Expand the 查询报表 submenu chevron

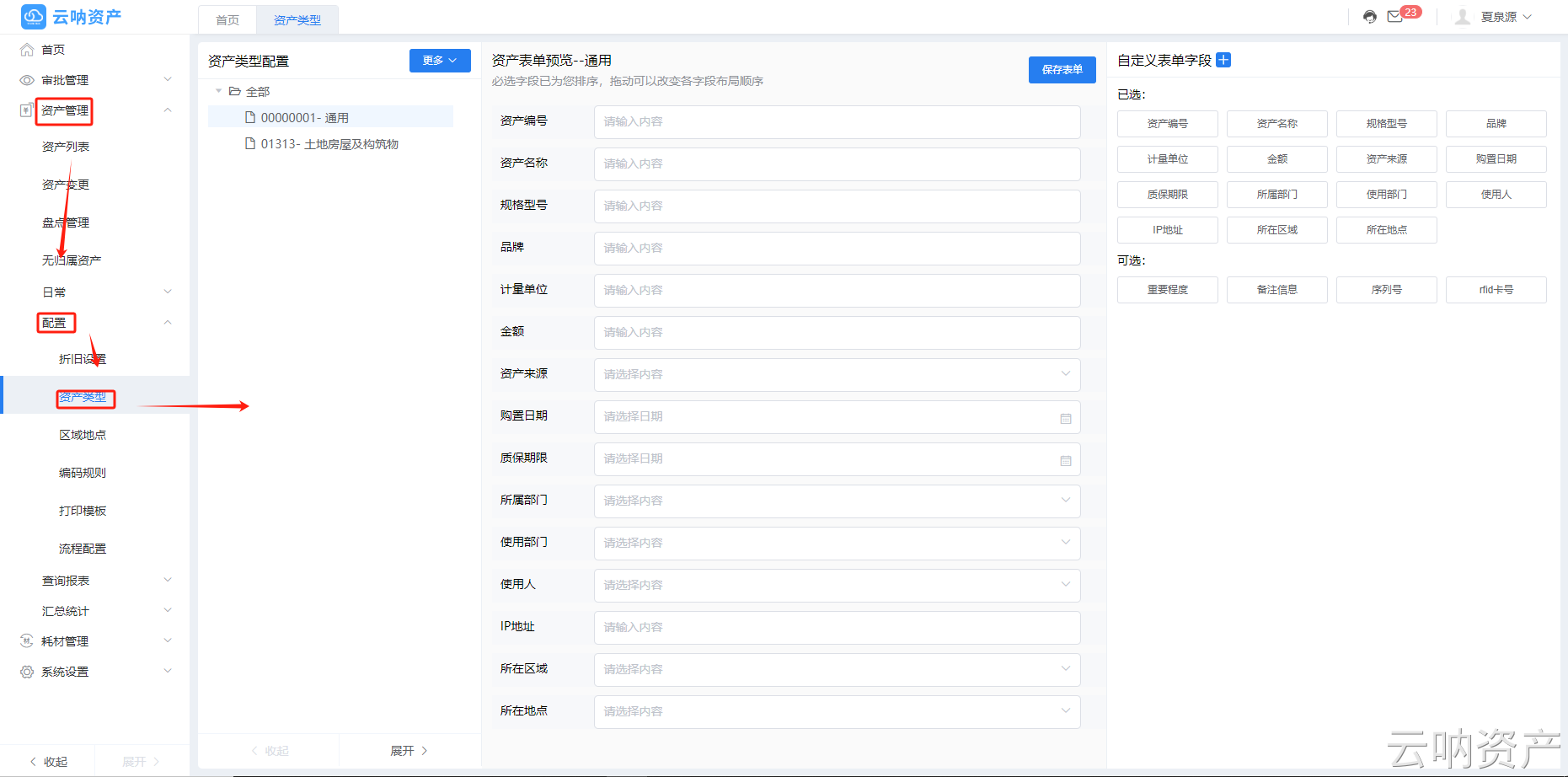168,580
